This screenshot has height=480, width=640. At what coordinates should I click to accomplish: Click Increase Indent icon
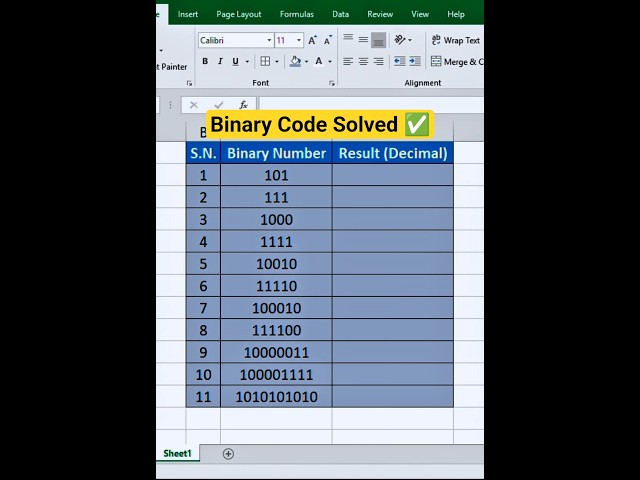tap(415, 61)
